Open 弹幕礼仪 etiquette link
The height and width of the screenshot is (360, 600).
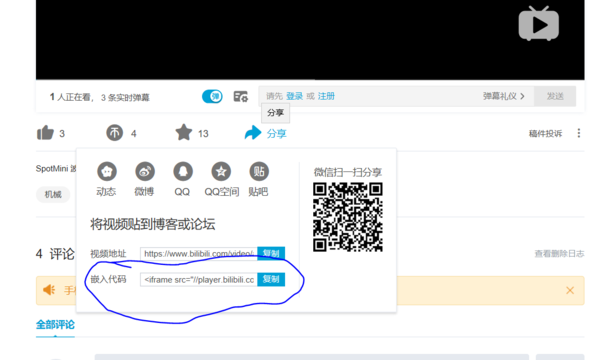click(503, 96)
